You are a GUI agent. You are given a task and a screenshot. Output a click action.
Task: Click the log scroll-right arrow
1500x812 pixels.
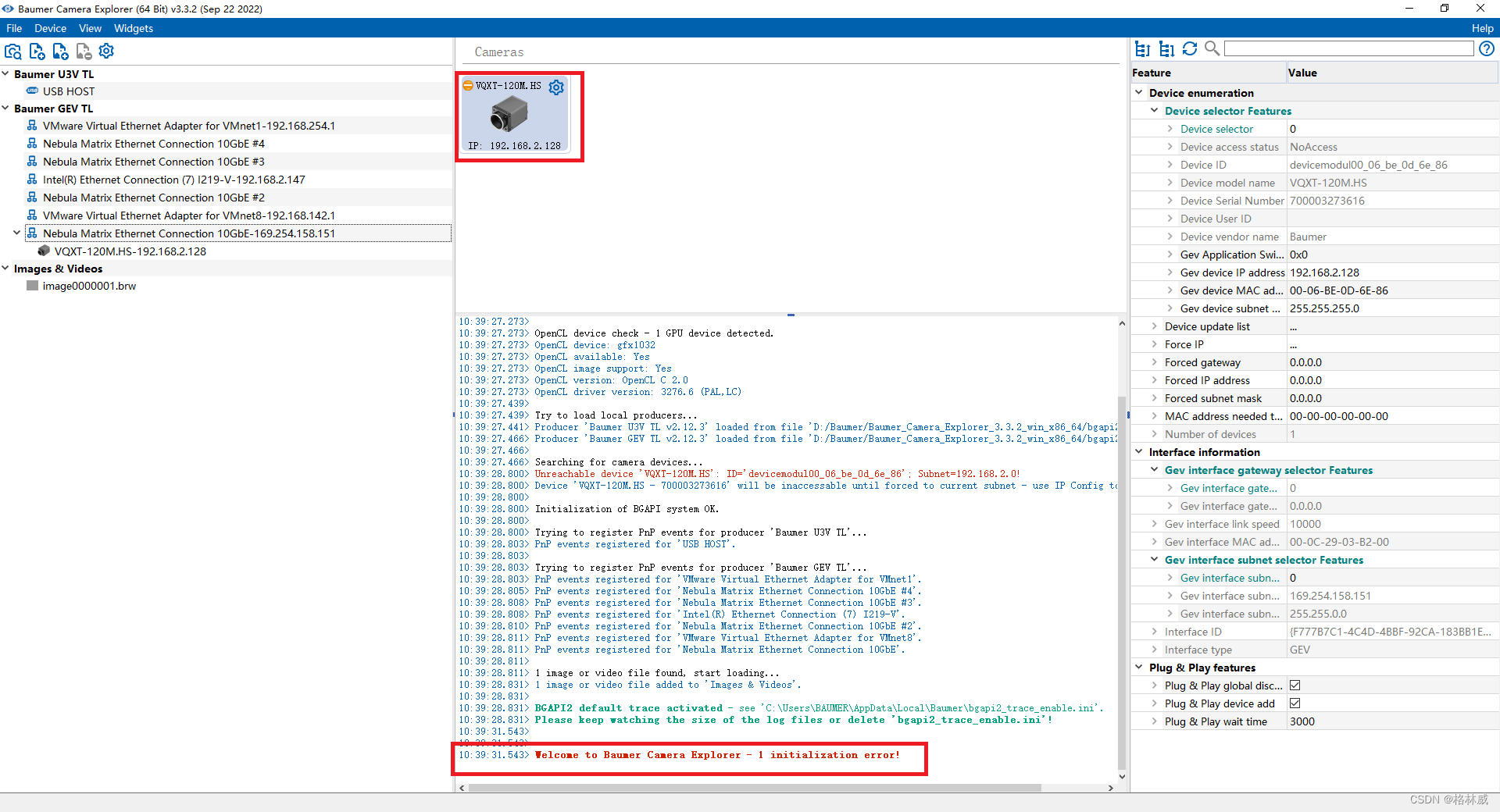[1111, 788]
